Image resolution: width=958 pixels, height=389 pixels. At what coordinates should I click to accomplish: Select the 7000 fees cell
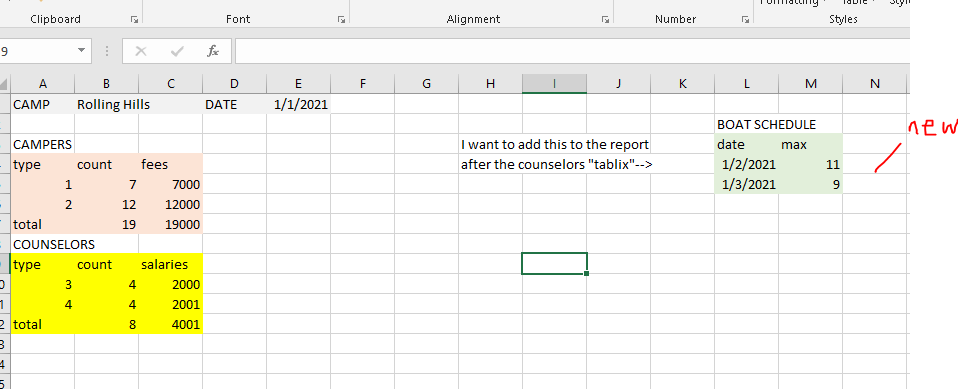tap(170, 184)
